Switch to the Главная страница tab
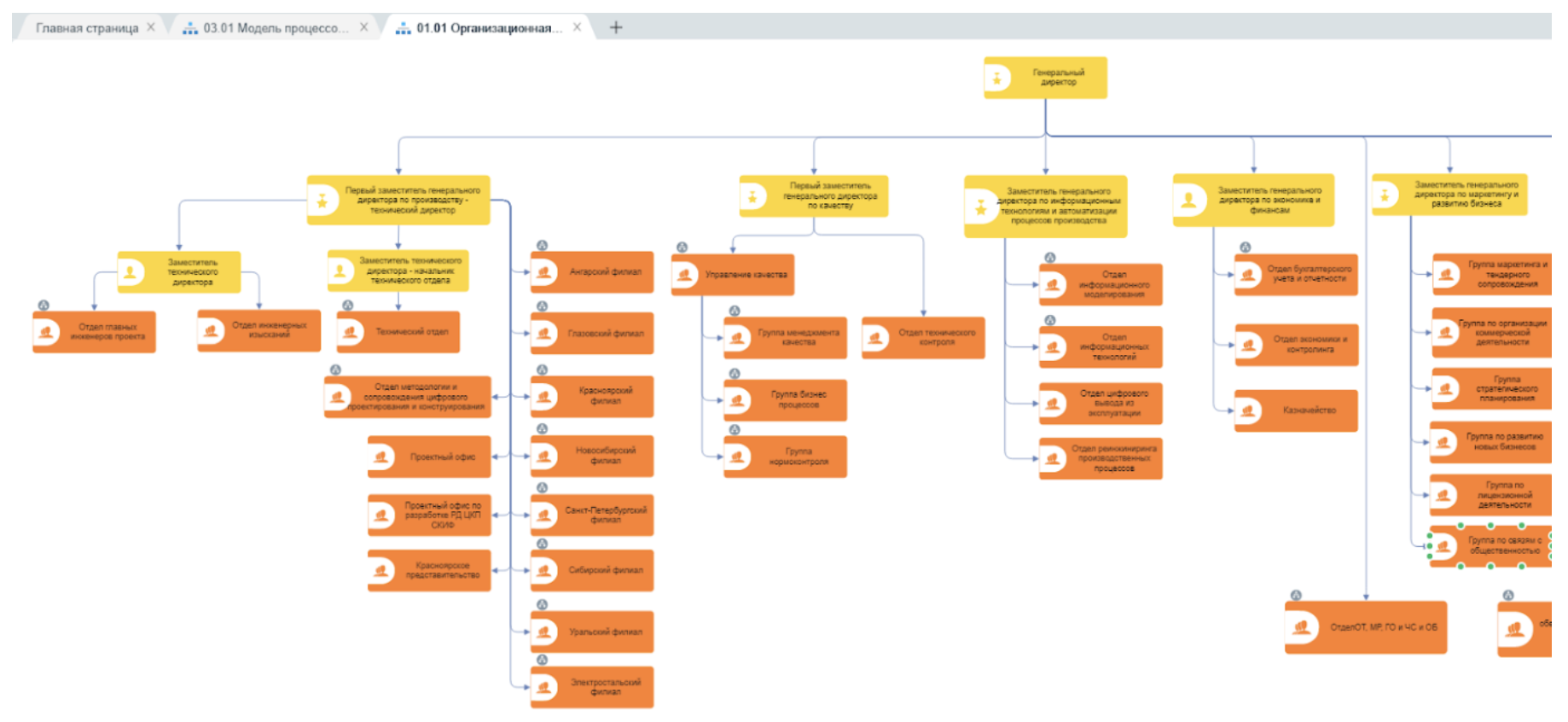 (86, 28)
